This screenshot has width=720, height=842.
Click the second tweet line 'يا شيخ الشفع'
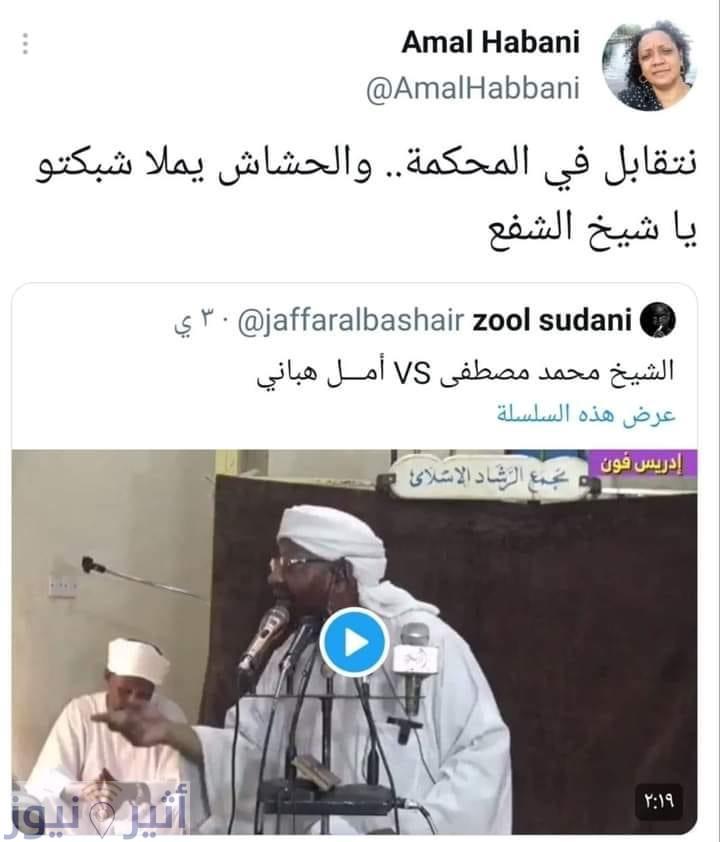pyautogui.click(x=592, y=228)
